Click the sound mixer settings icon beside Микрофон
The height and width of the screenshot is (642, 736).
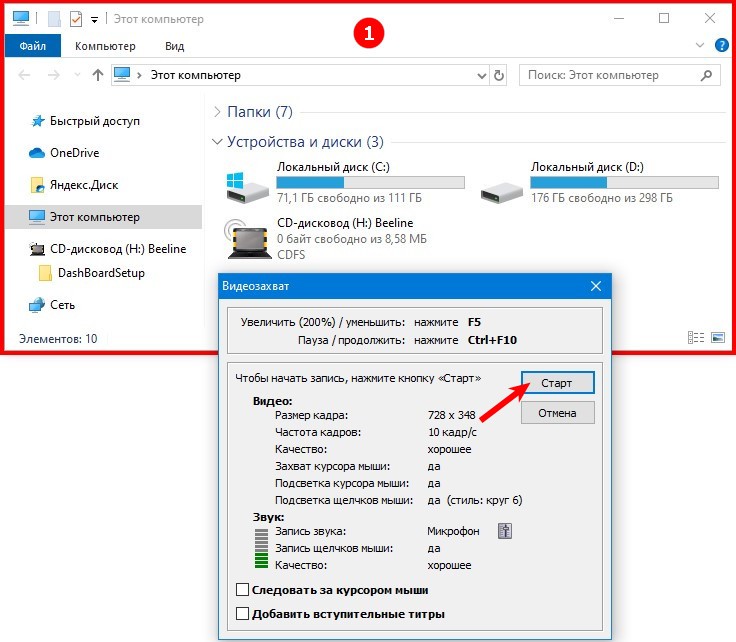(x=505, y=531)
